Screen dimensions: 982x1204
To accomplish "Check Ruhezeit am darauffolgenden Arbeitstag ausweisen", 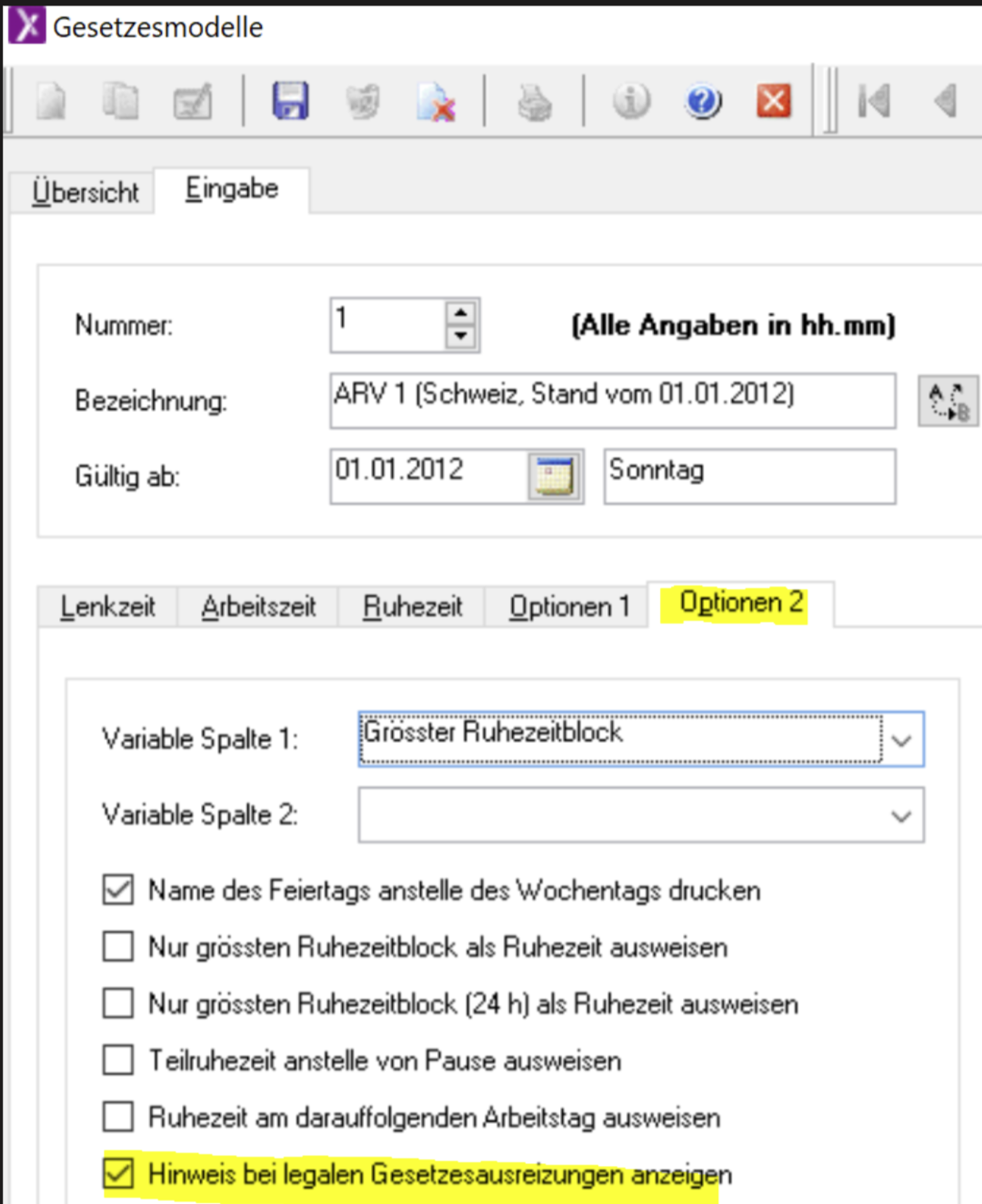I will [118, 1117].
